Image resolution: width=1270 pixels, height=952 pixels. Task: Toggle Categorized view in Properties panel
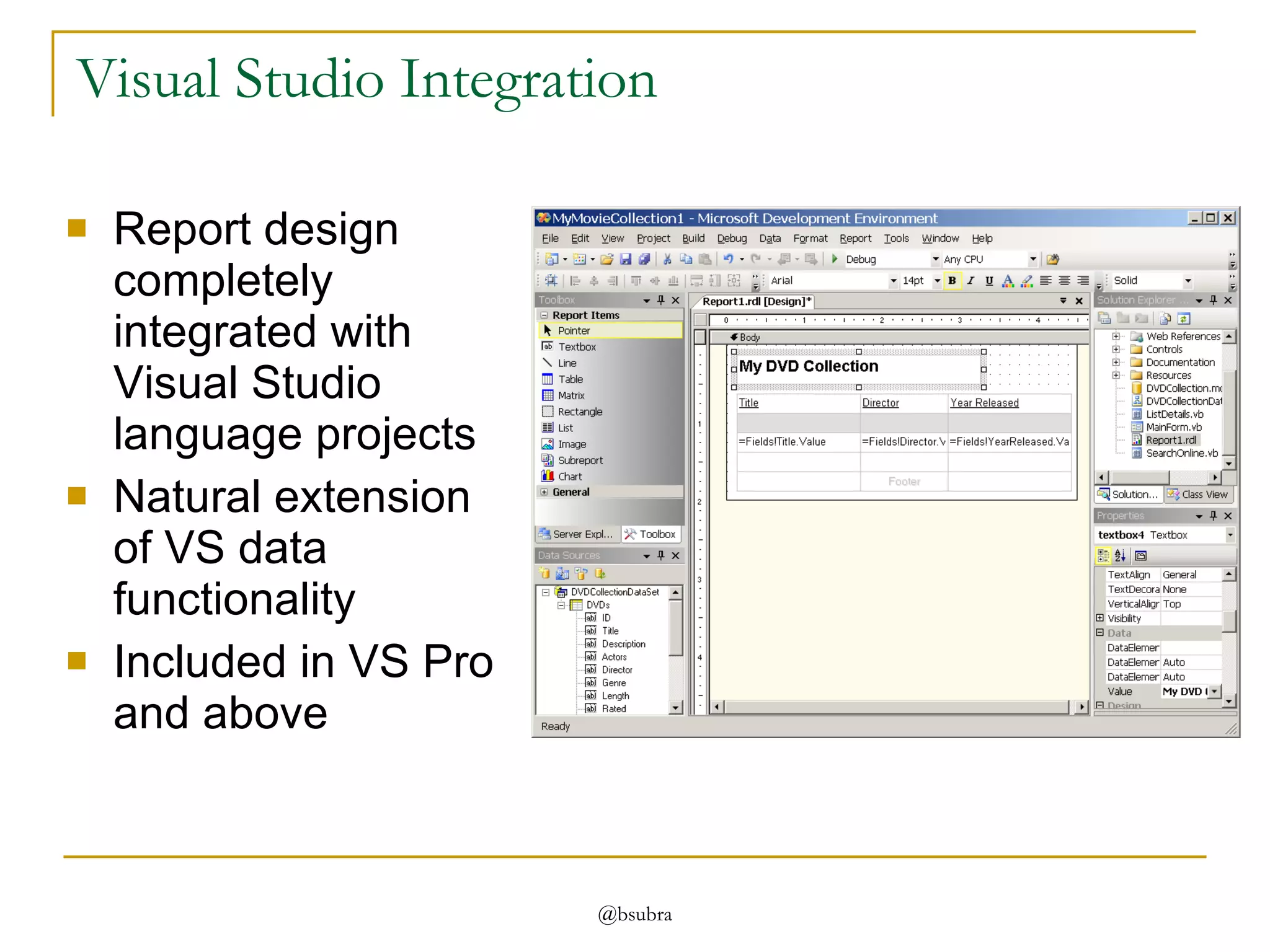(x=1103, y=556)
